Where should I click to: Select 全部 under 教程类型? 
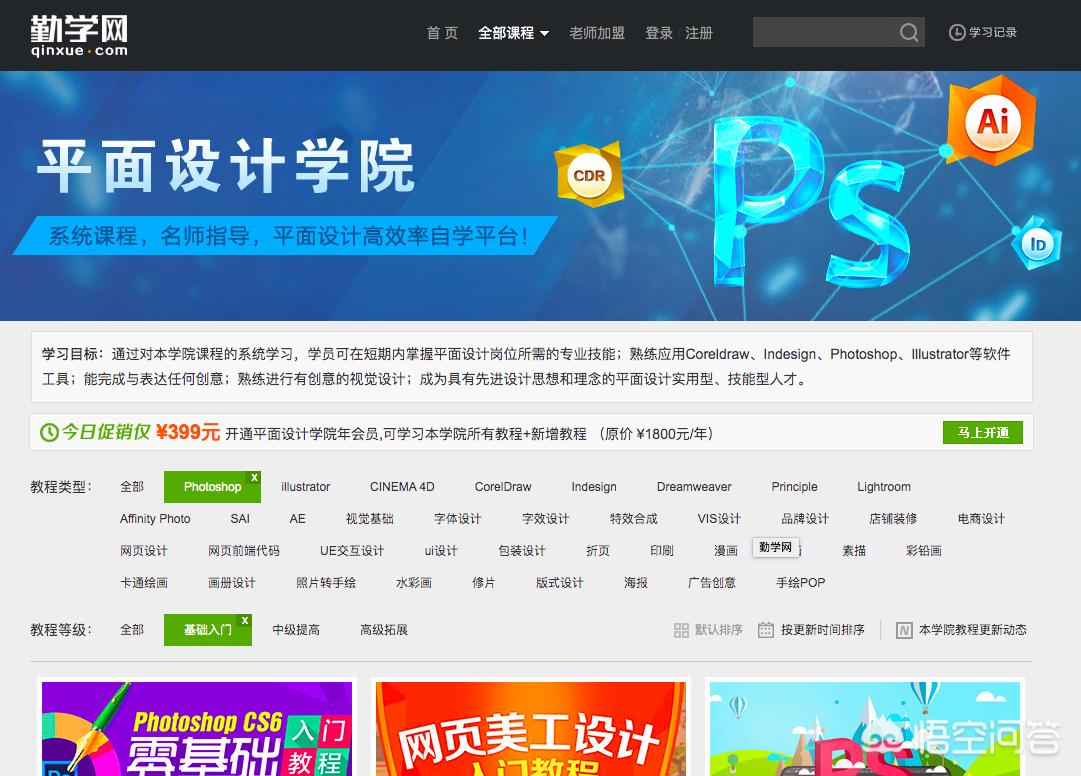coord(132,487)
